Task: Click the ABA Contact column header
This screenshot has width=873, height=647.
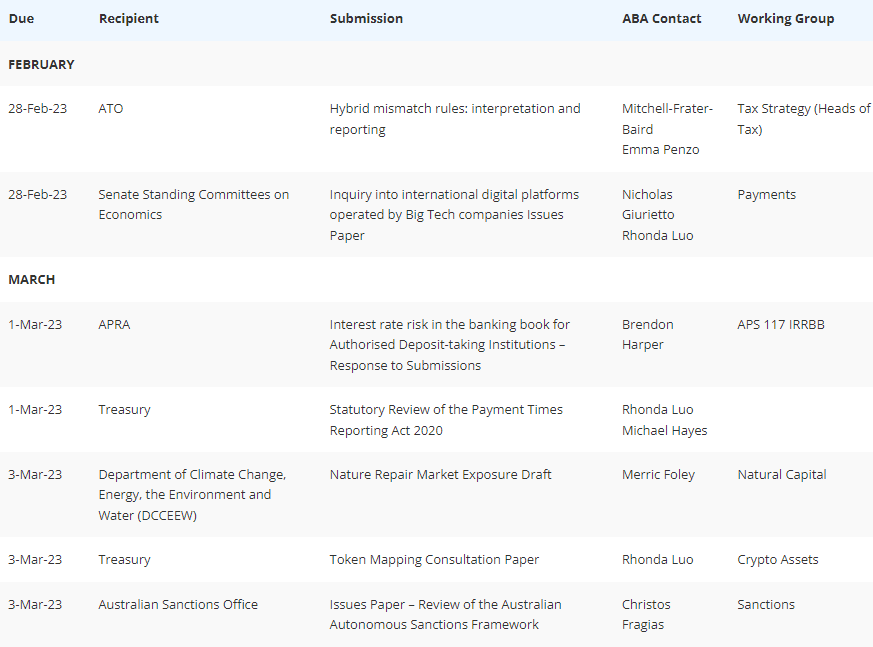Action: coord(661,18)
